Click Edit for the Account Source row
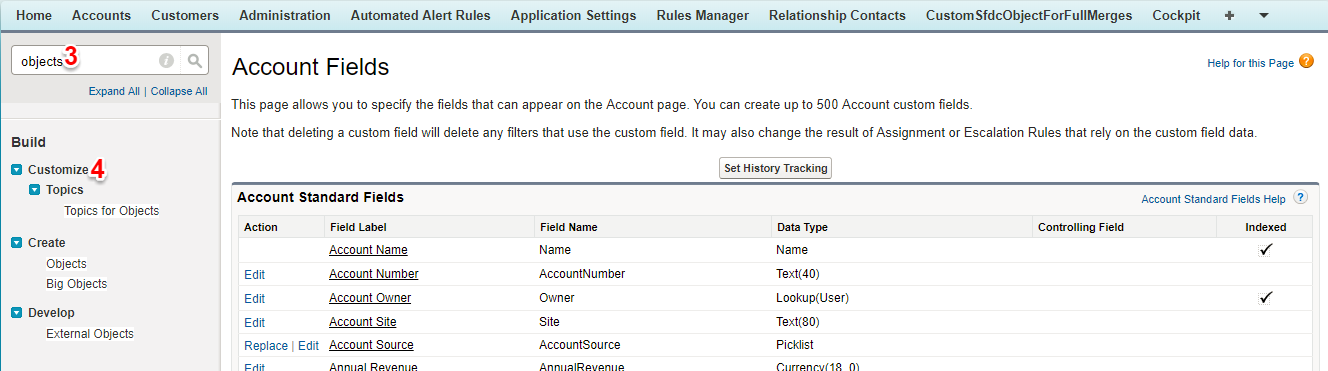This screenshot has width=1328, height=371. click(x=308, y=346)
